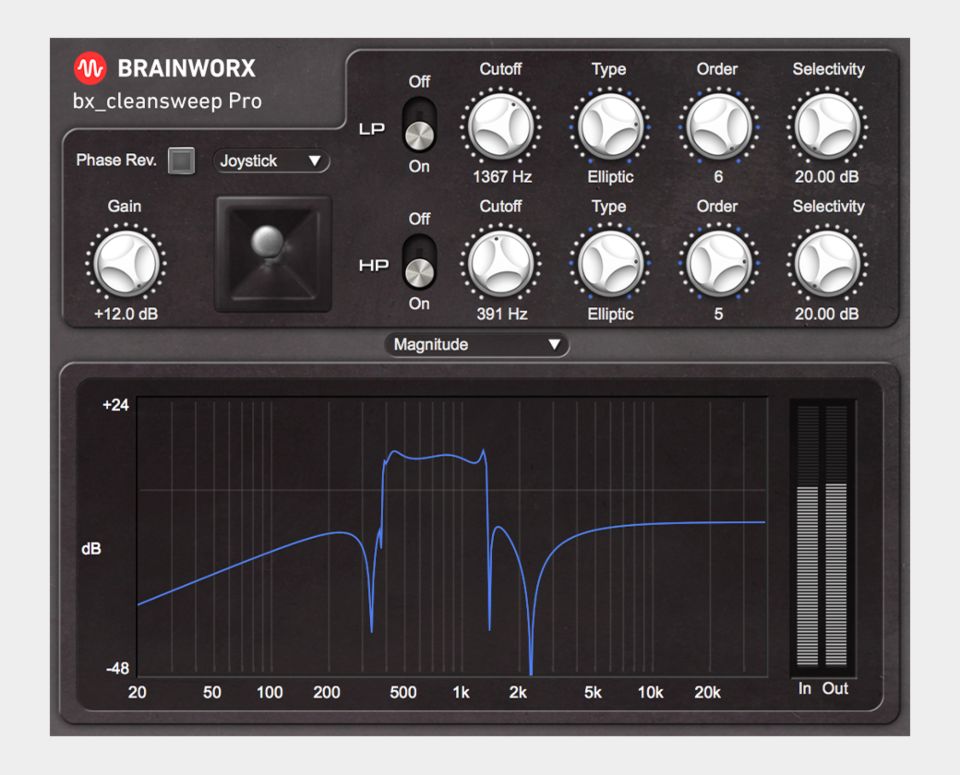Viewport: 960px width, 775px height.
Task: Click the LP Selectivity knob
Action: point(827,128)
